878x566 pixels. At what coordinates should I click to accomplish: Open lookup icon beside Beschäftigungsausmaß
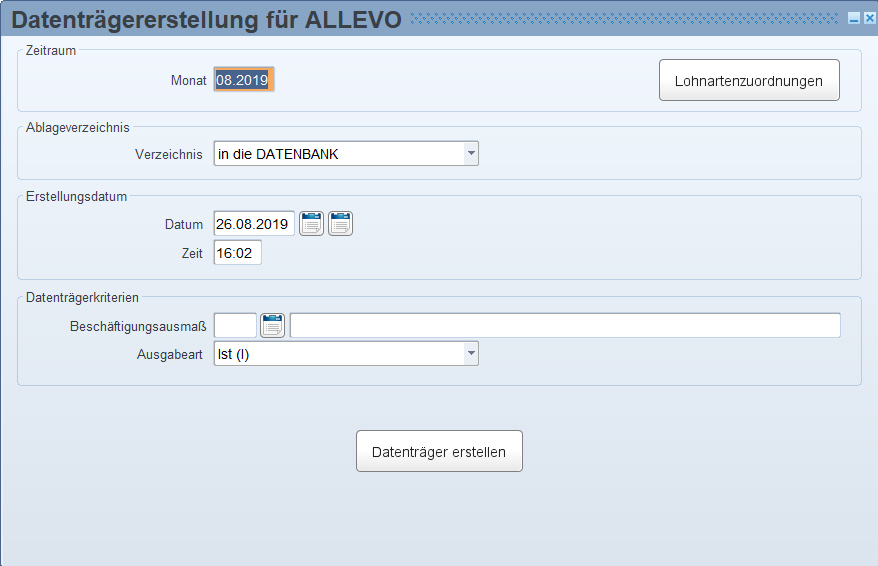tap(273, 326)
